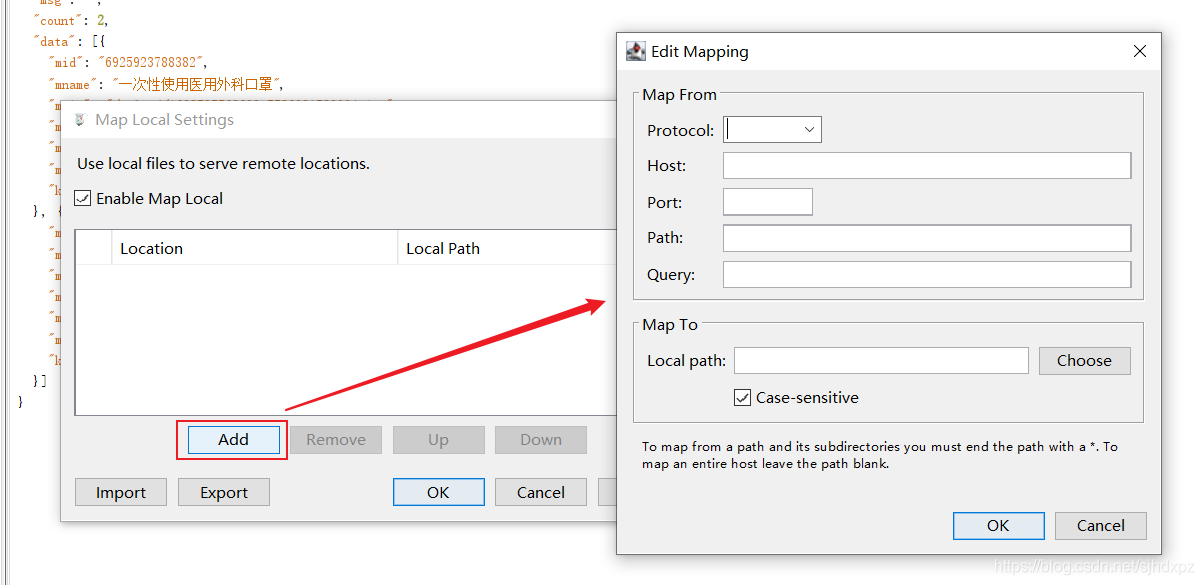
Task: Import Map Local settings
Action: click(121, 492)
